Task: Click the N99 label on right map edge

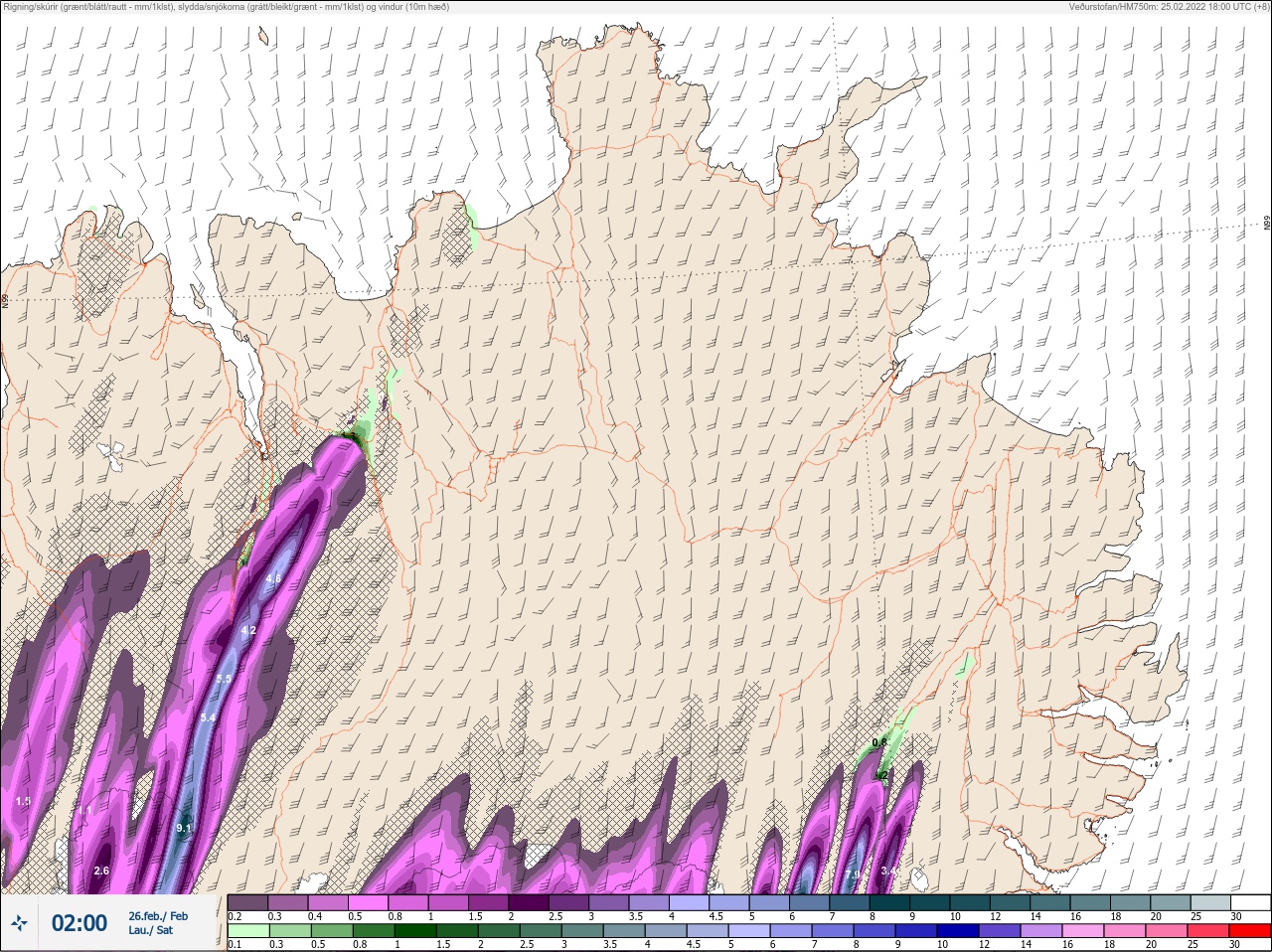Action: 1267,224
